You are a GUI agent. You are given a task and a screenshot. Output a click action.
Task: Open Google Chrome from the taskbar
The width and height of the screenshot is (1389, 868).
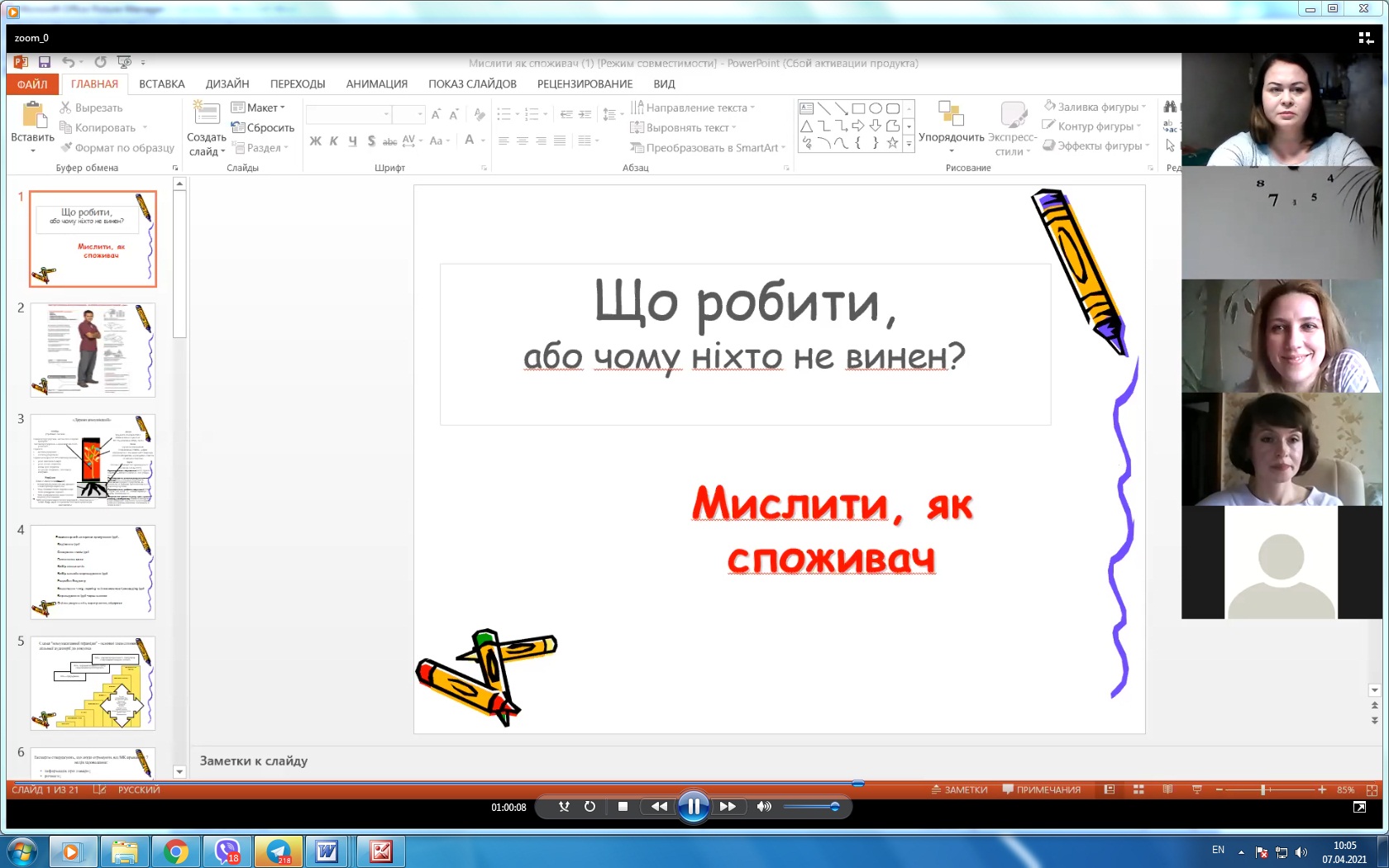[175, 851]
